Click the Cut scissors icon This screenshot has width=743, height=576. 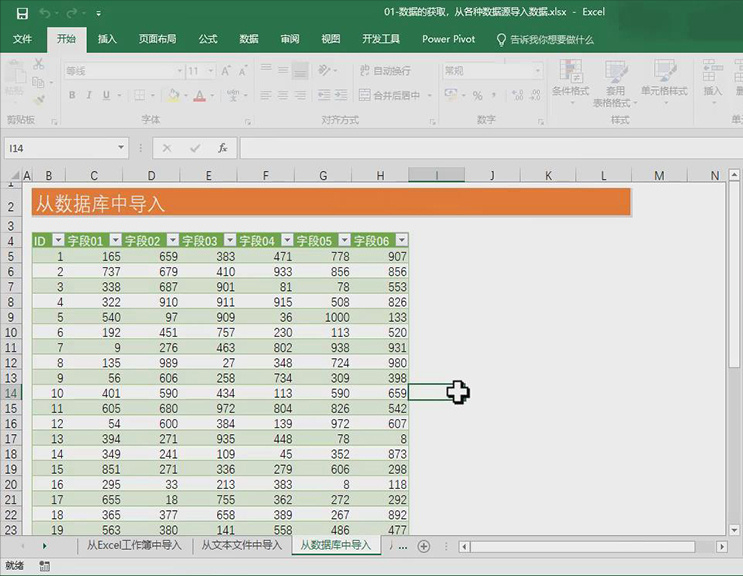tap(38, 63)
